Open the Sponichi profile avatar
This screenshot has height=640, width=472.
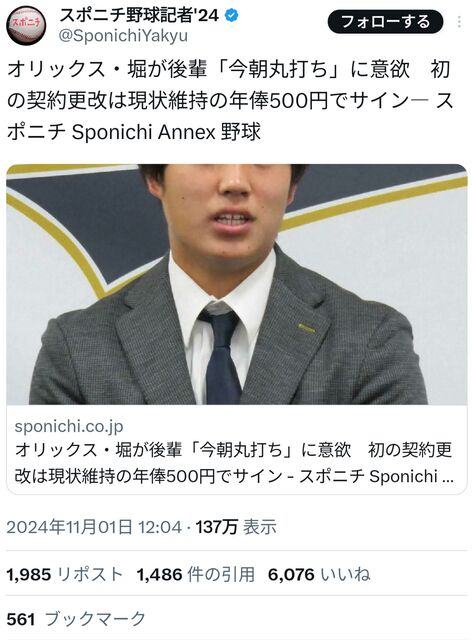[26, 26]
